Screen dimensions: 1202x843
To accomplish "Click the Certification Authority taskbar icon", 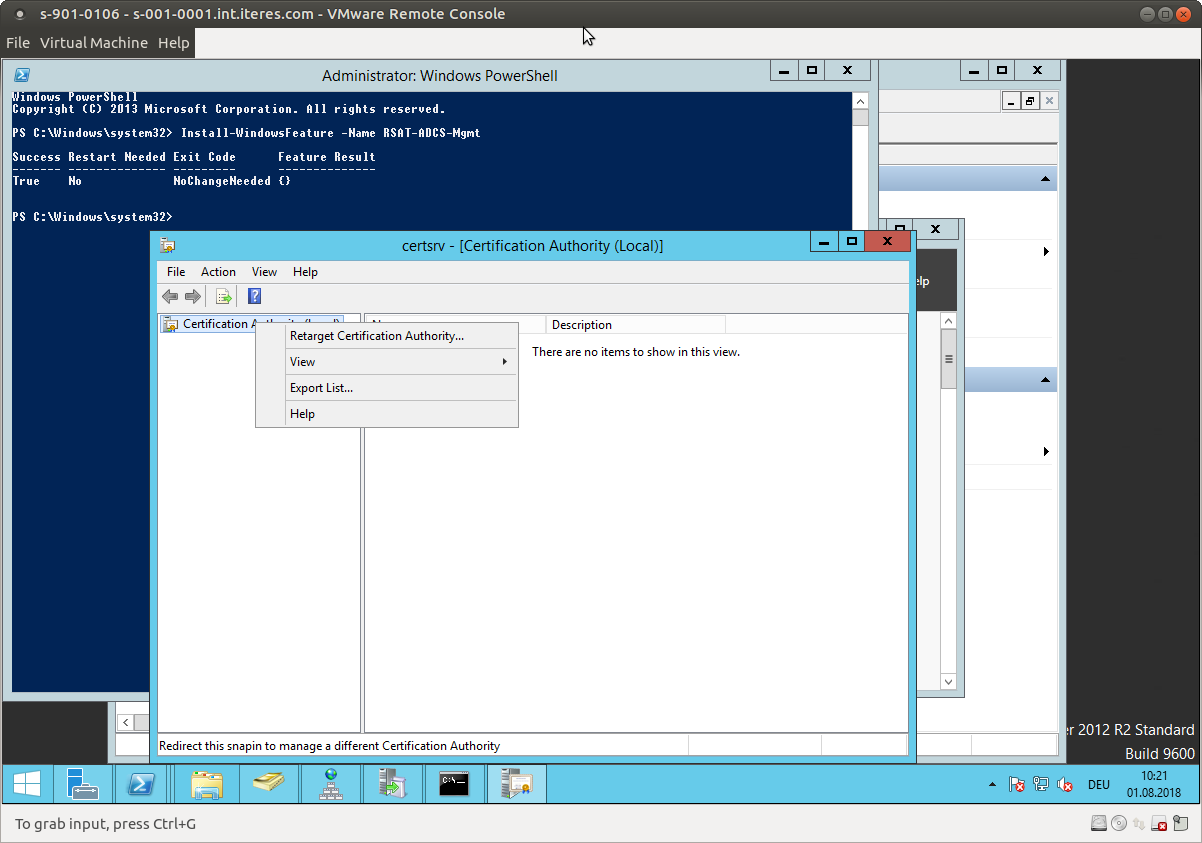I will [x=517, y=785].
